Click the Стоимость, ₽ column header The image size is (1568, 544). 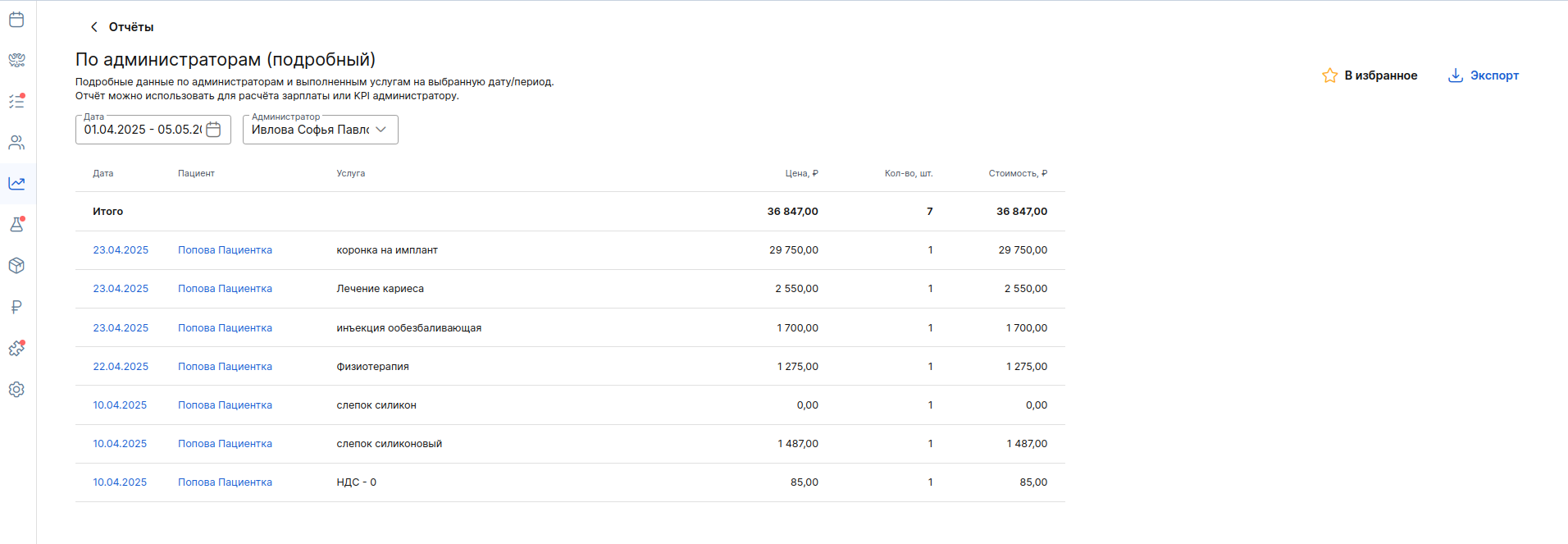1018,174
